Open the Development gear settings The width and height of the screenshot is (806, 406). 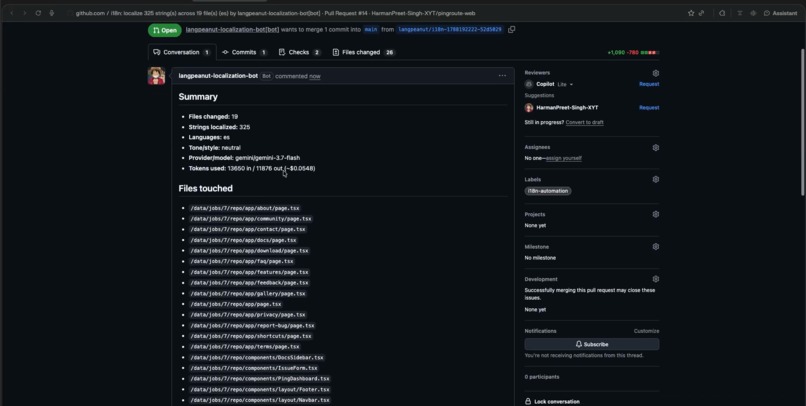pos(655,279)
